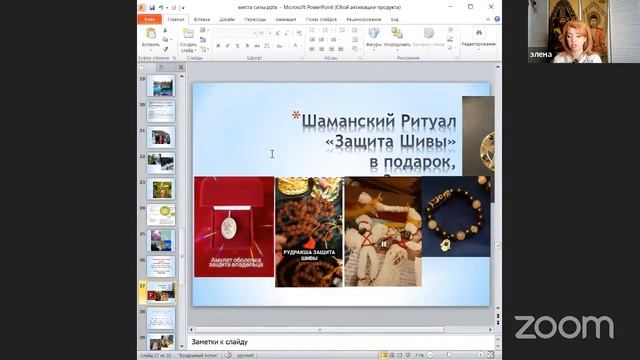Screen dimensions: 640x360
Task: Select slide 21 thumbnail
Action: 161,138
